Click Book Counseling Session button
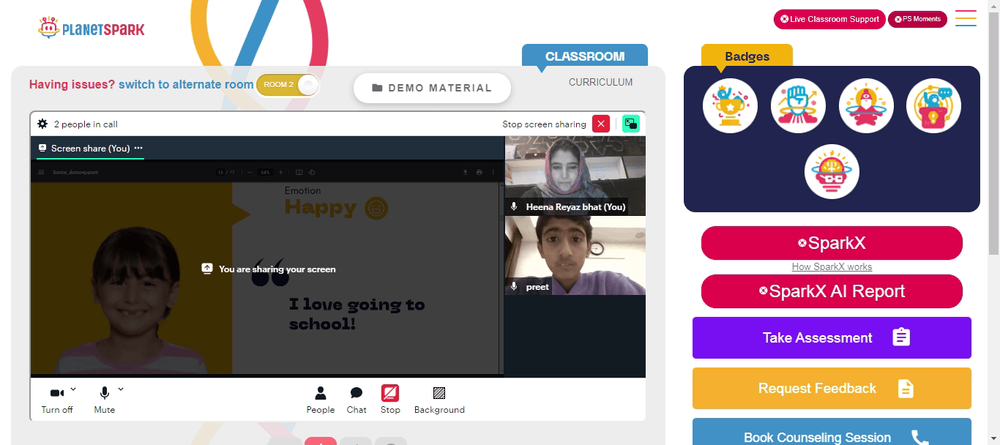The width and height of the screenshot is (1000, 445). [x=832, y=434]
